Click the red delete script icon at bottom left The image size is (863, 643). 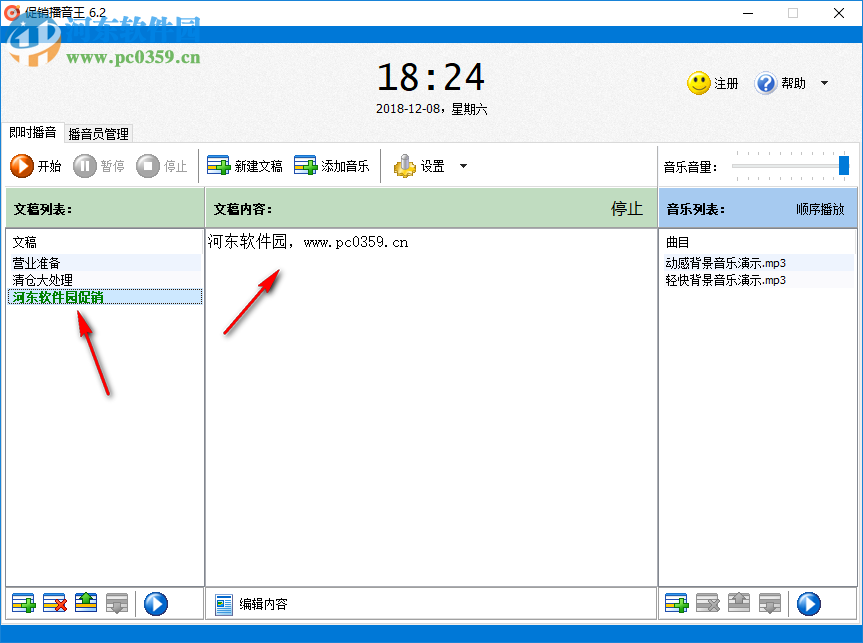55,603
